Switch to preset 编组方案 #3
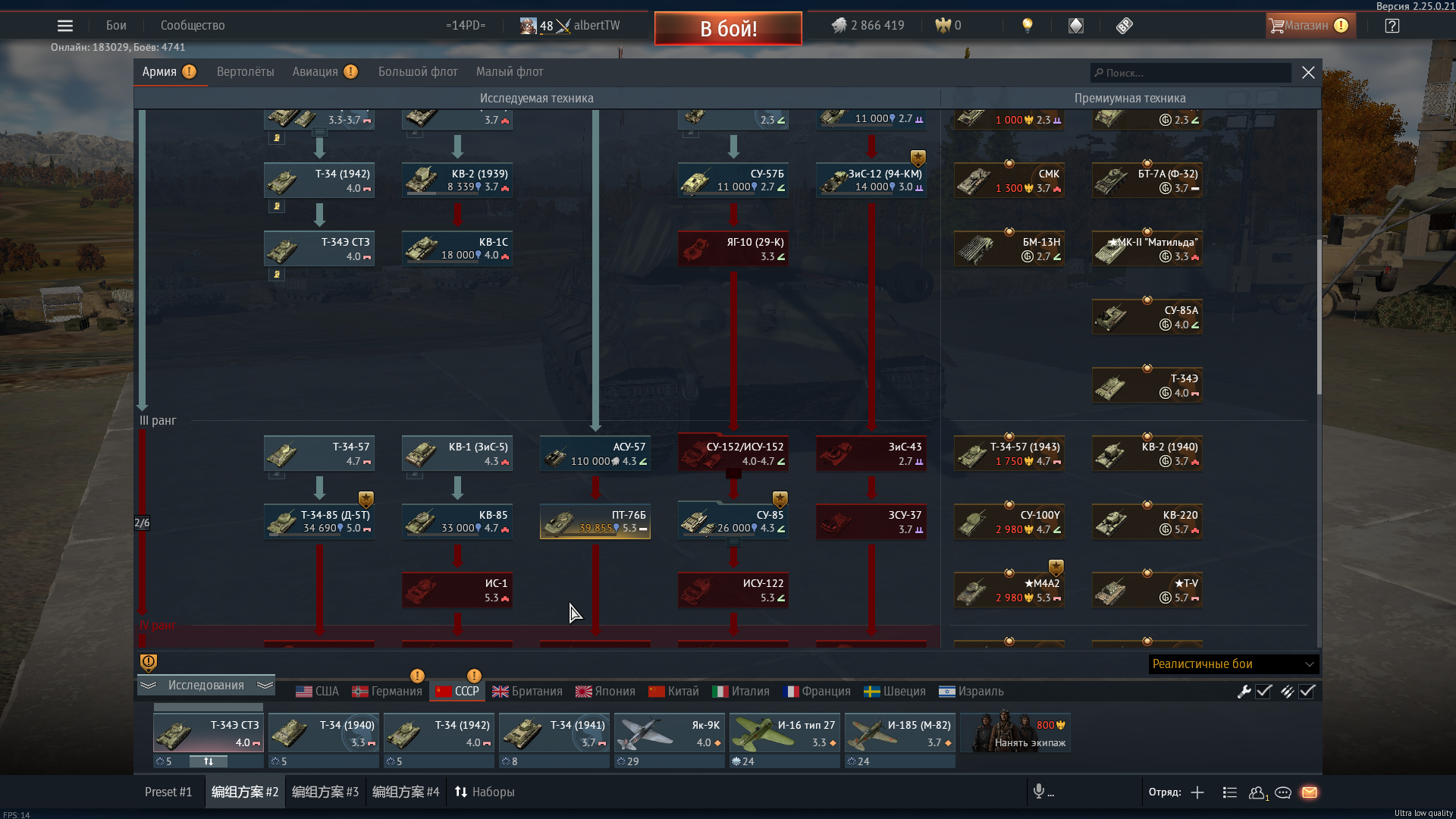 click(x=325, y=792)
